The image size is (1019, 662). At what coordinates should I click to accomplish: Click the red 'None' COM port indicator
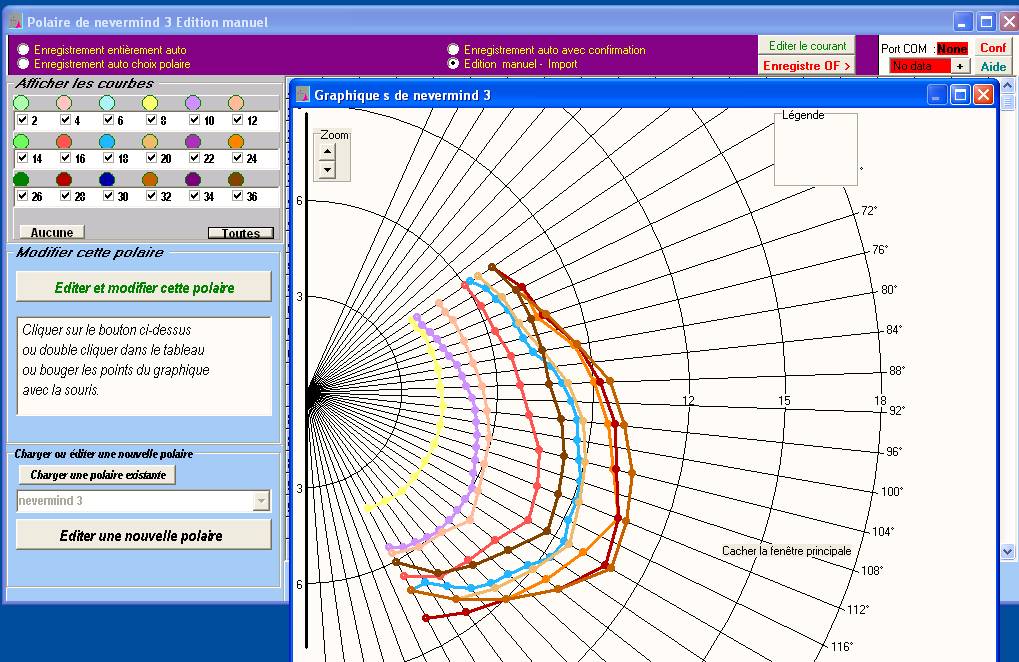(x=951, y=49)
